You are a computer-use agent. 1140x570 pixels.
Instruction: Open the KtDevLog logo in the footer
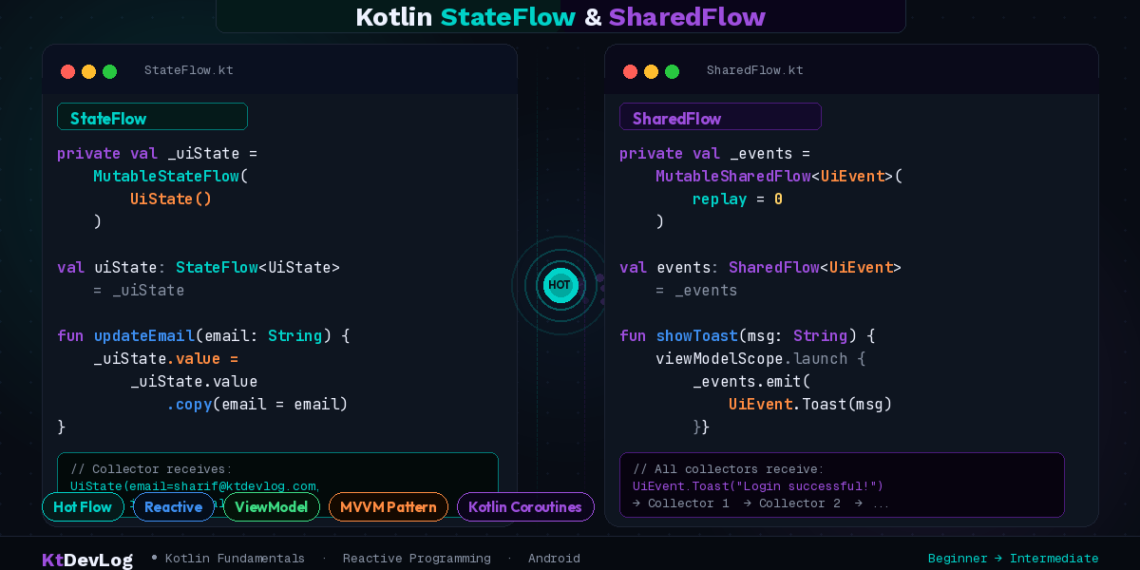[87, 560]
